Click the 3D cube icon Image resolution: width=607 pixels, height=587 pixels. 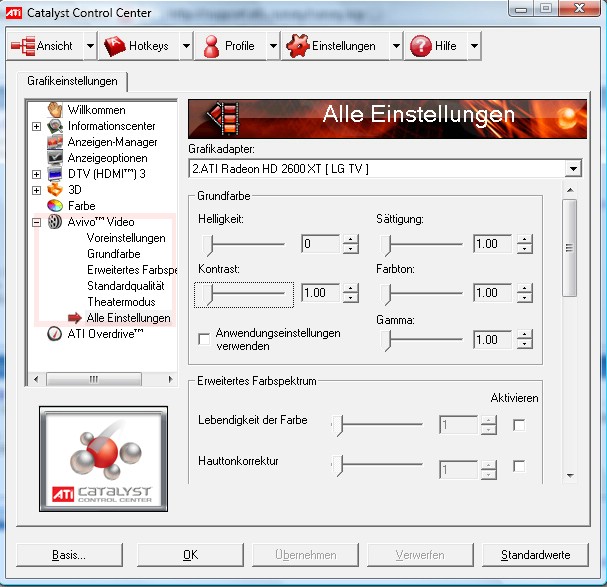55,190
